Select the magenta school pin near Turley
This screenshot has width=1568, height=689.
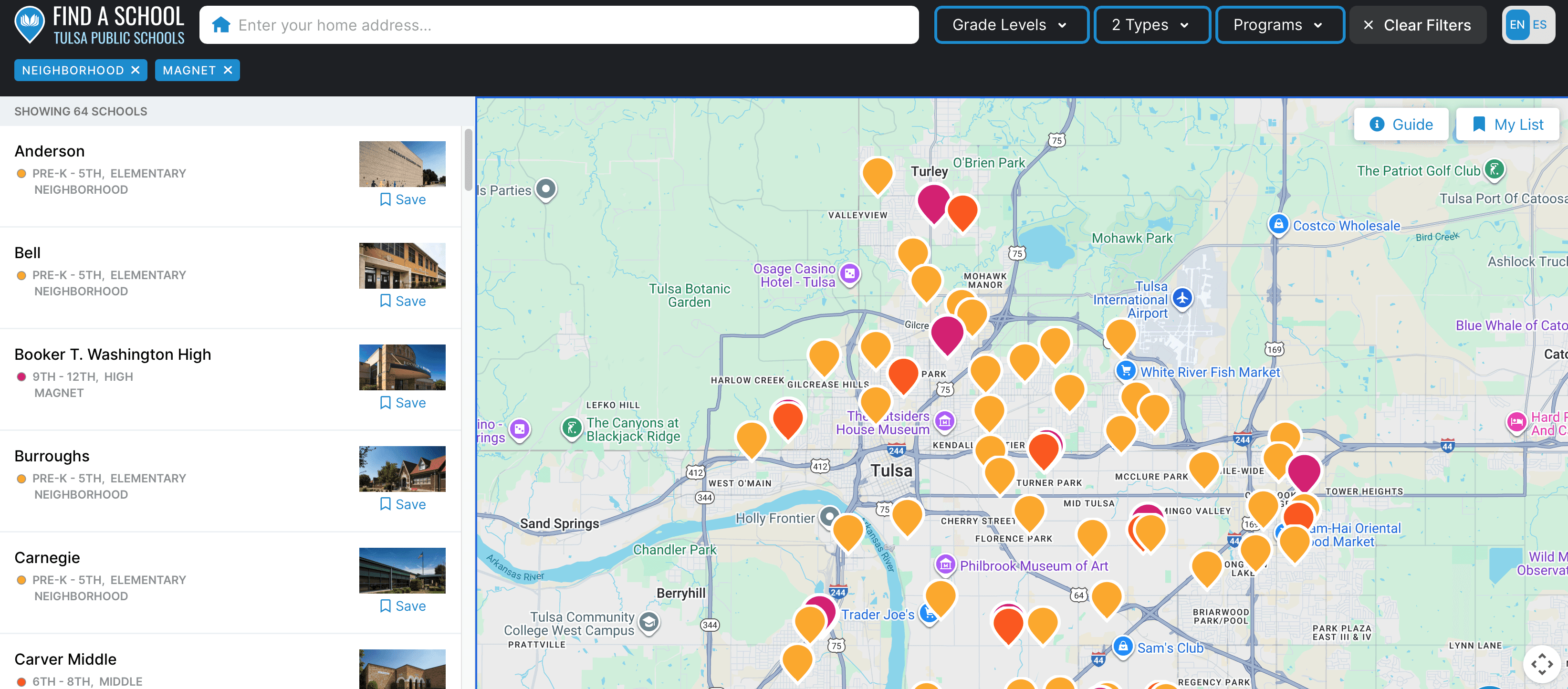click(933, 203)
